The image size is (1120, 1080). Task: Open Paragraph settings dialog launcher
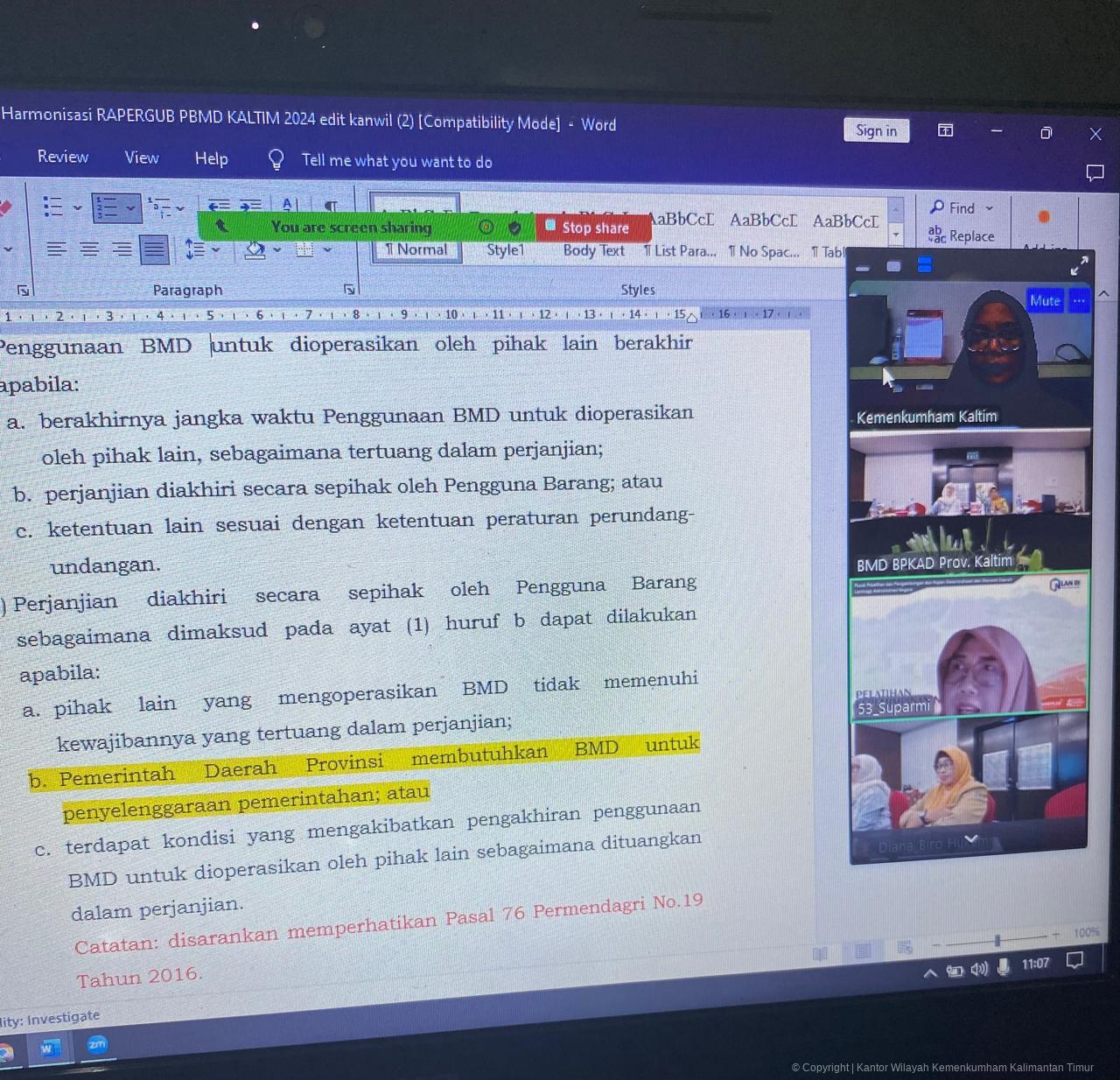(349, 289)
